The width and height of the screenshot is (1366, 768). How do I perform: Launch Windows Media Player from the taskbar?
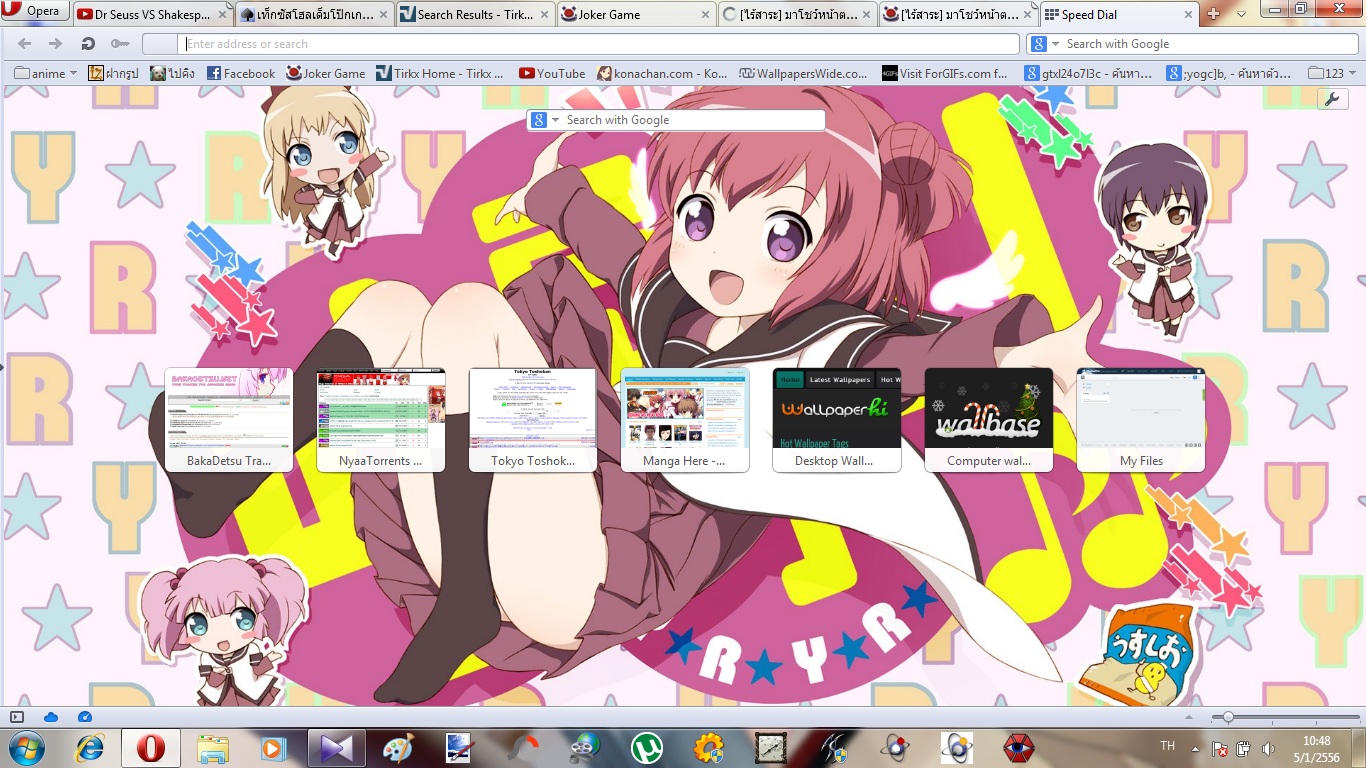coord(273,747)
